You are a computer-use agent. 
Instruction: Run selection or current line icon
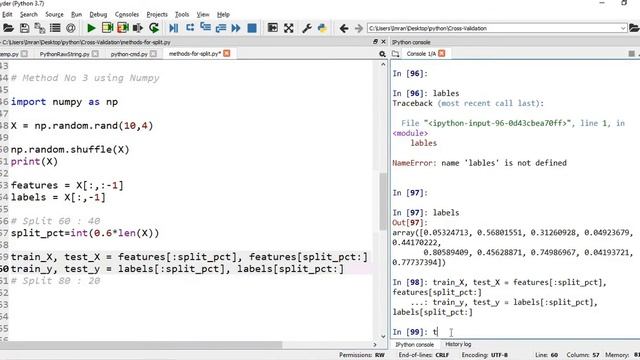click(x=138, y=28)
